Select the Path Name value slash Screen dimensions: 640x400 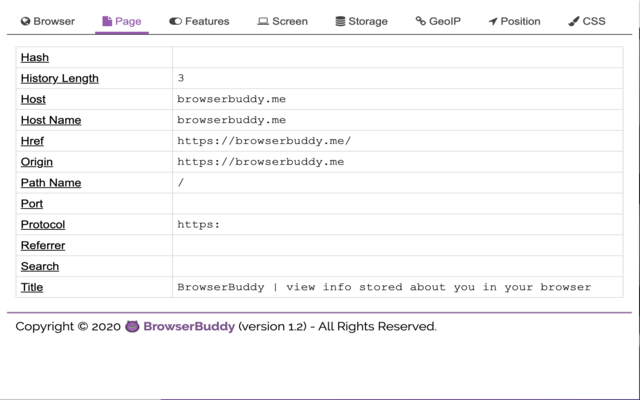click(181, 182)
